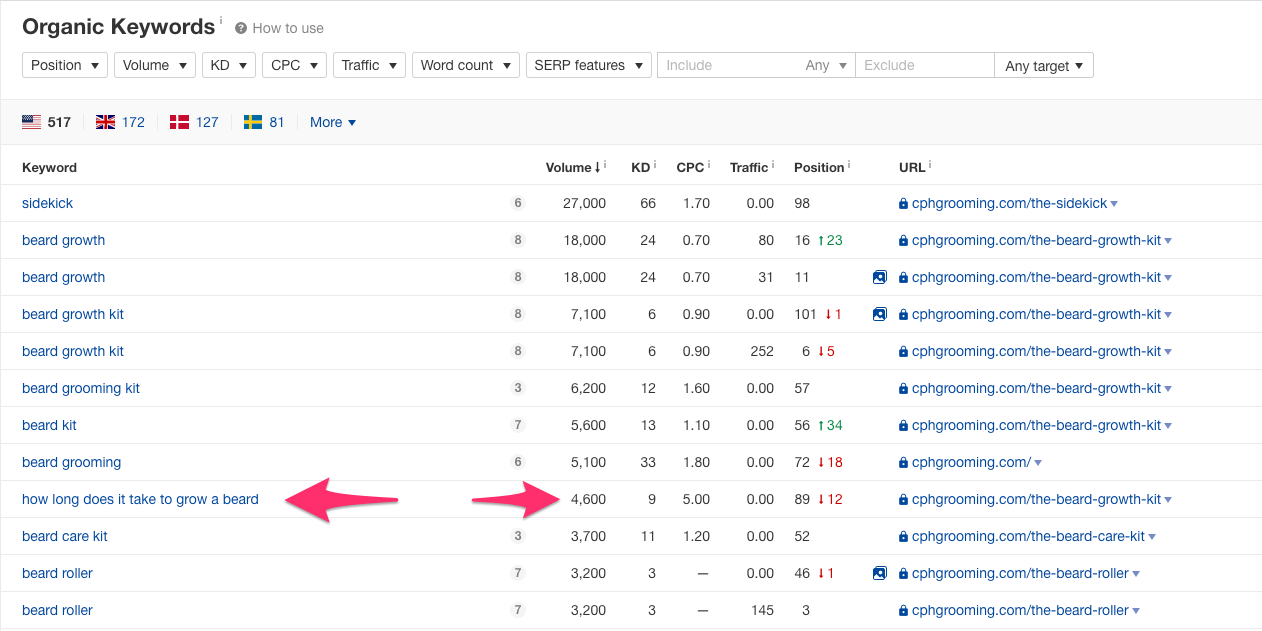Switch to the United Kingdom flag results
1262x631 pixels.
[x=120, y=122]
